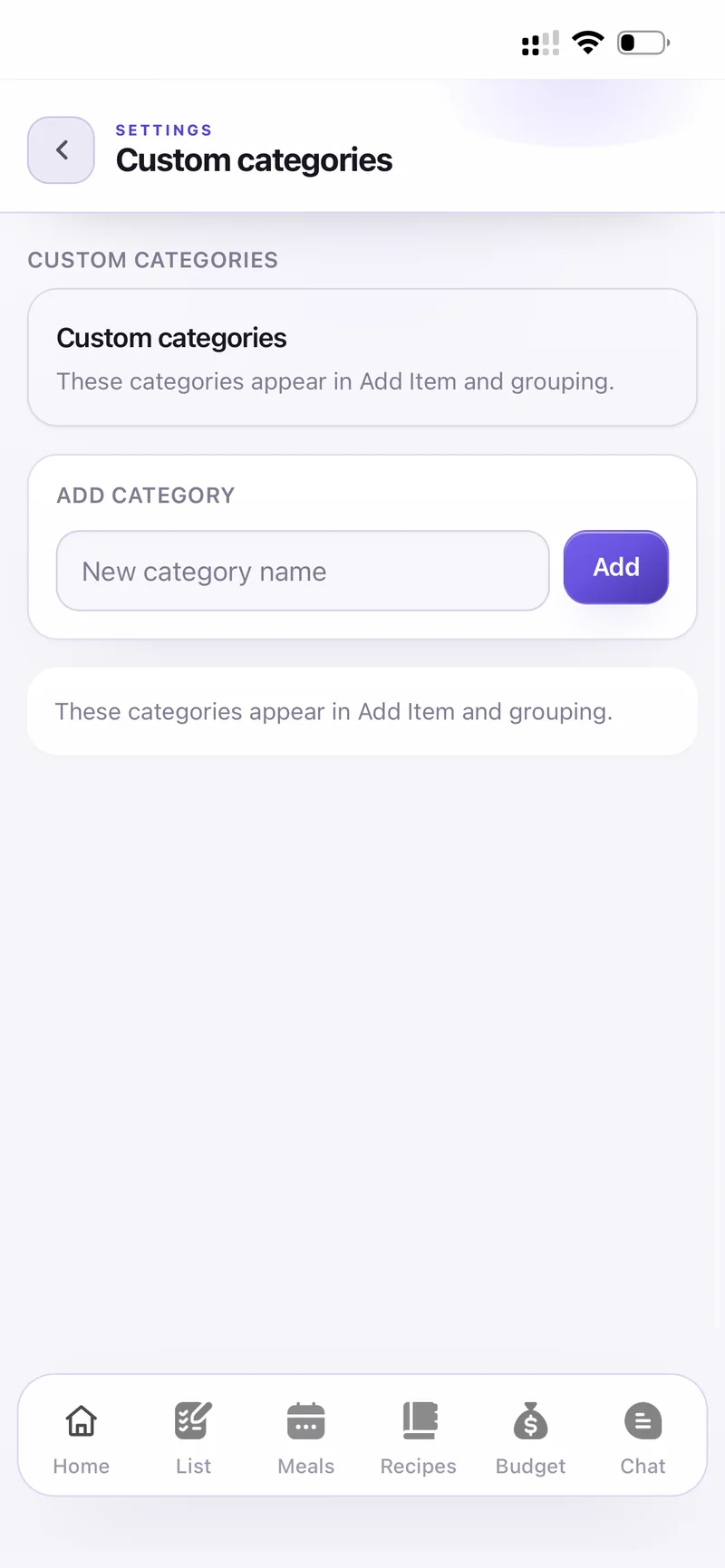Open the Home house icon
The width and height of the screenshot is (725, 1568).
pyautogui.click(x=82, y=1420)
